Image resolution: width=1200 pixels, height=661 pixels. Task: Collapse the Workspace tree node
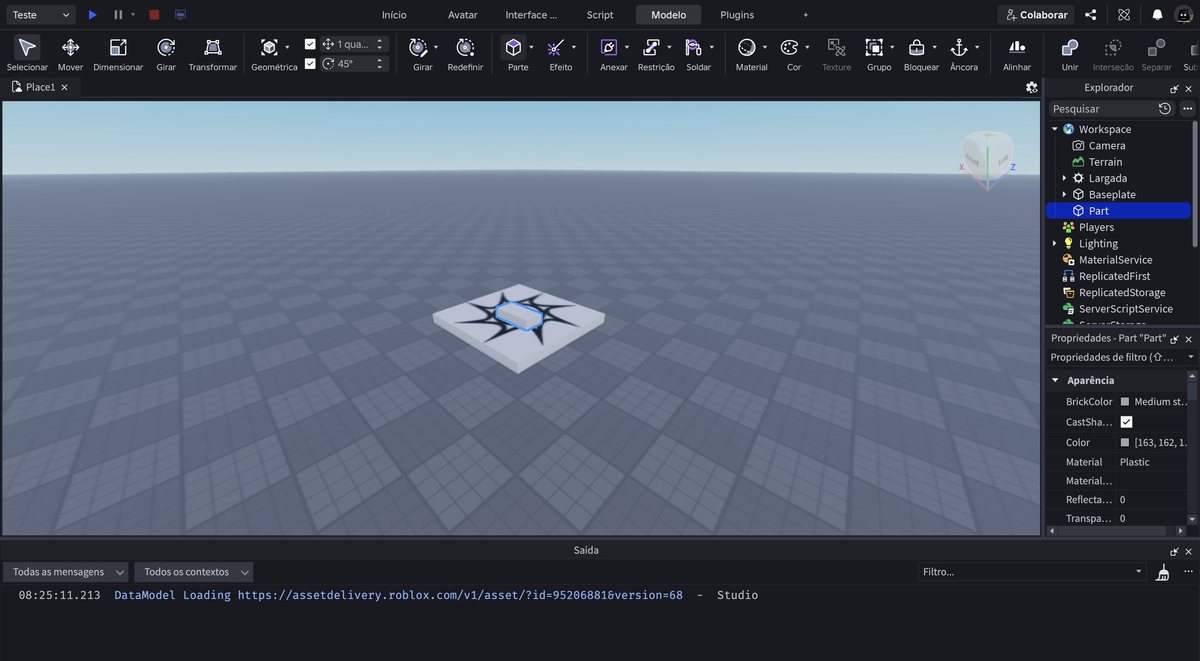[x=1054, y=129]
